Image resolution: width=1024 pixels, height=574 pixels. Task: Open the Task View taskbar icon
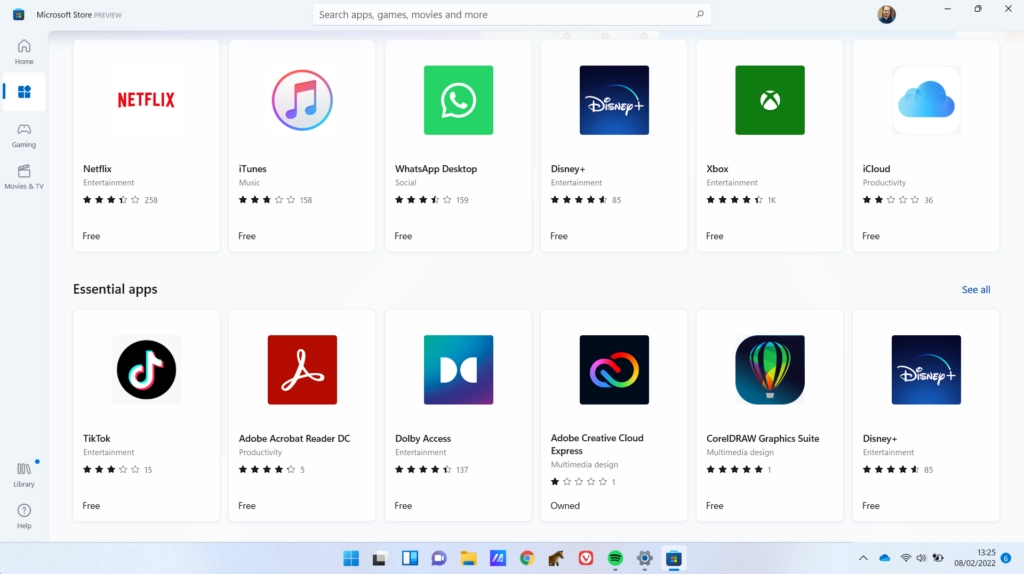379,558
